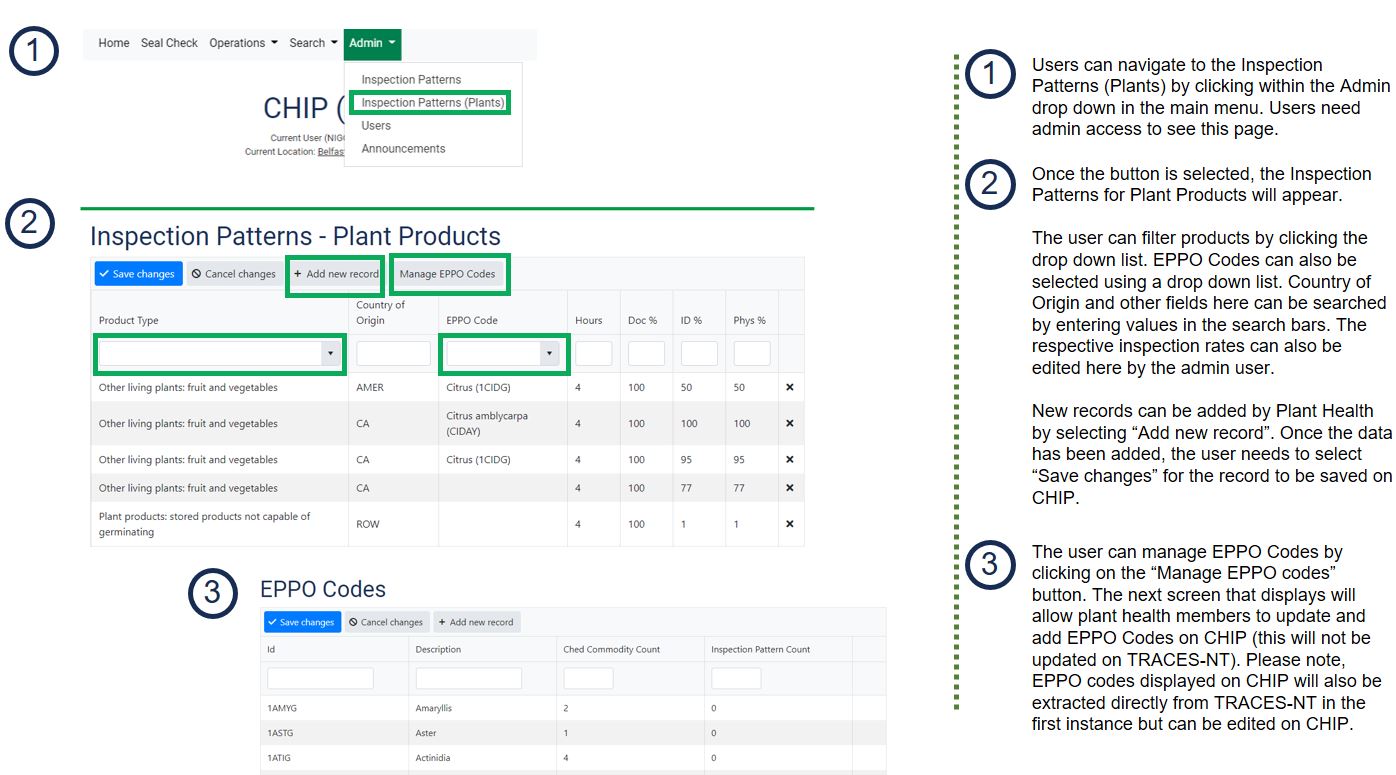This screenshot has height=775, width=1396.
Task: Remove the AMER Citrus (1CIDG) record
Action: point(790,388)
